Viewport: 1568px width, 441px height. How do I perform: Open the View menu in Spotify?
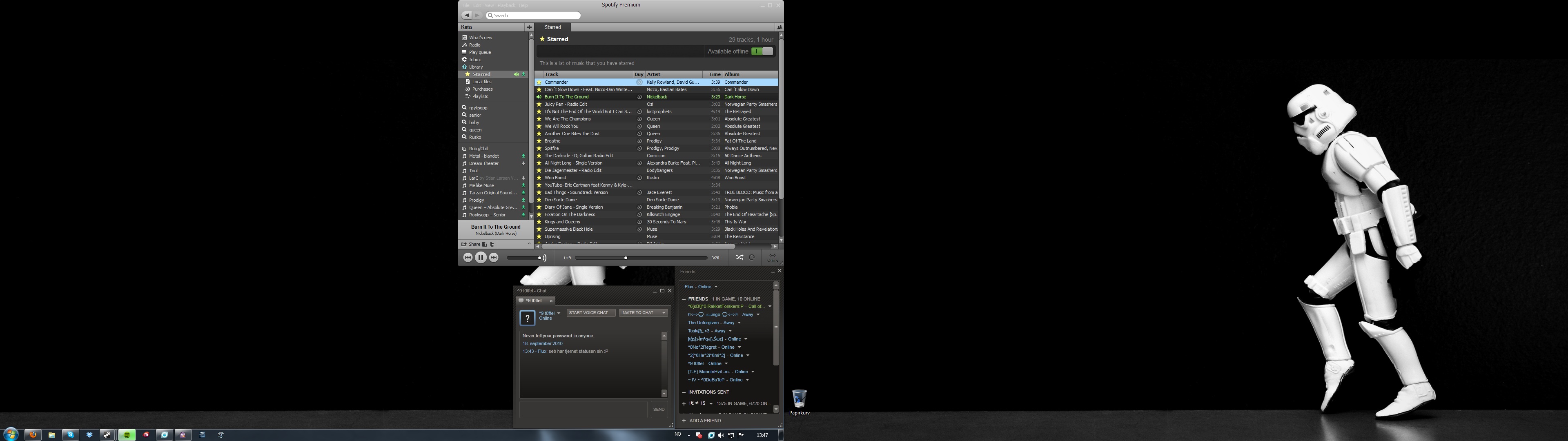tap(490, 5)
